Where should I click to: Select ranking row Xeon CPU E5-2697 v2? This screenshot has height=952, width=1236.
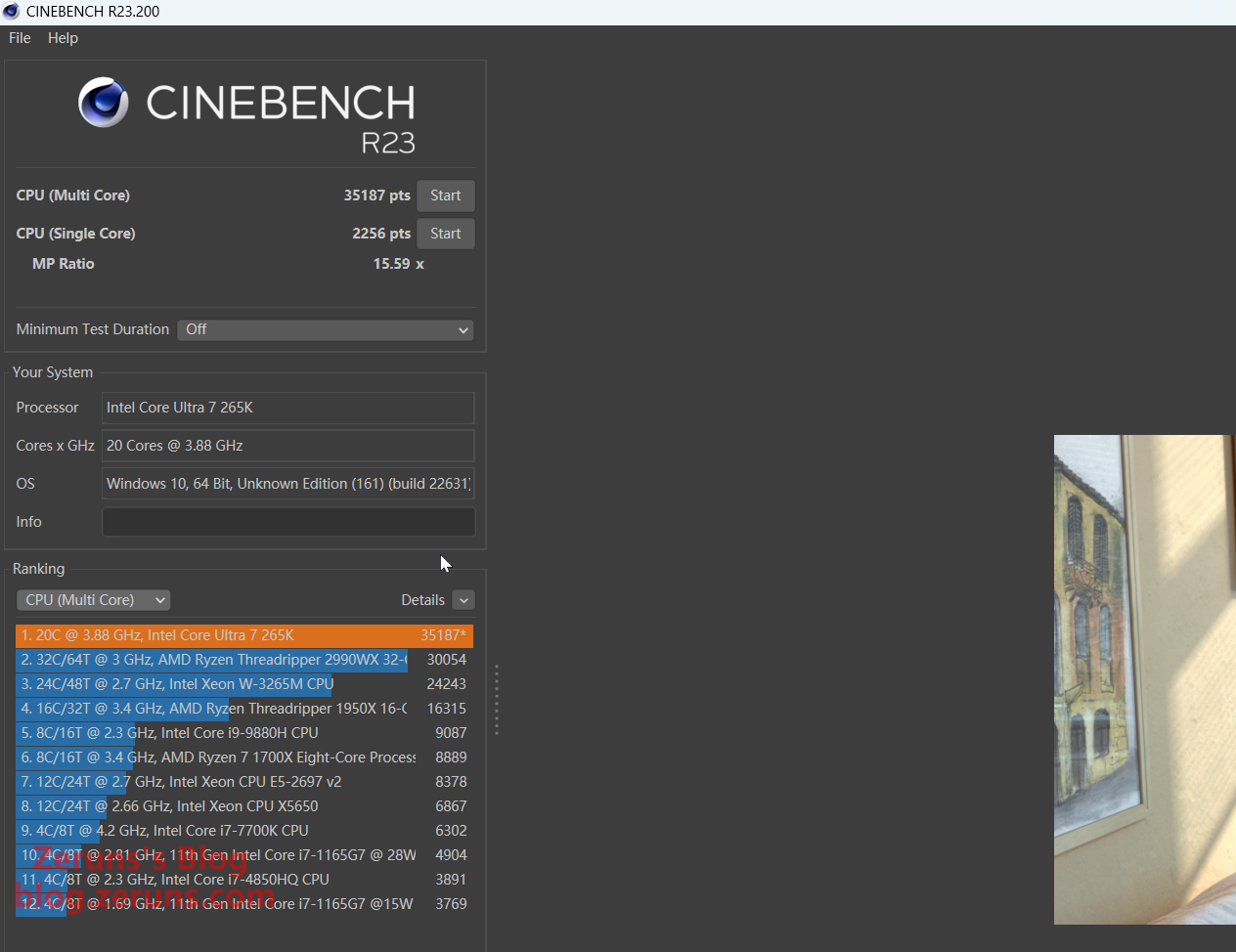click(x=244, y=782)
